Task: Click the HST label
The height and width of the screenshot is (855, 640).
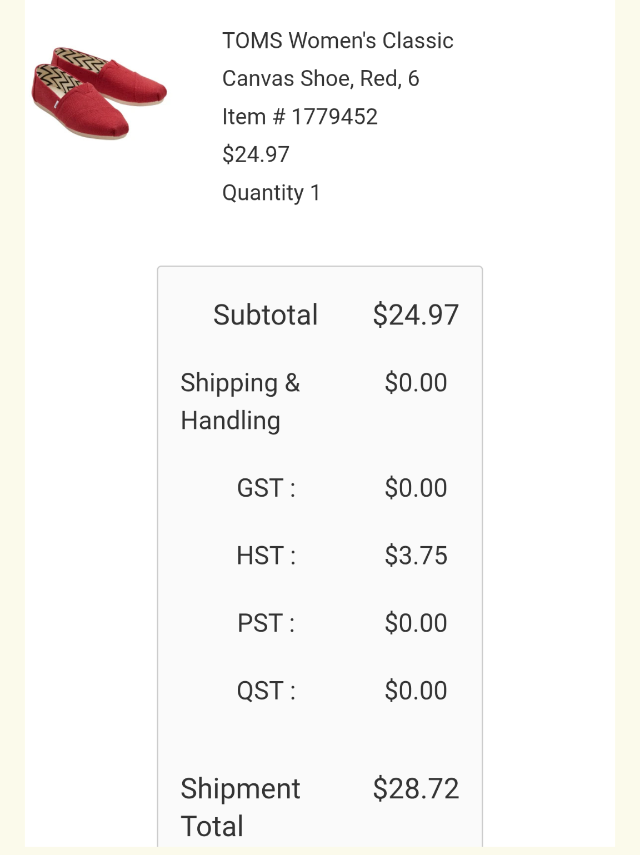Action: [266, 556]
